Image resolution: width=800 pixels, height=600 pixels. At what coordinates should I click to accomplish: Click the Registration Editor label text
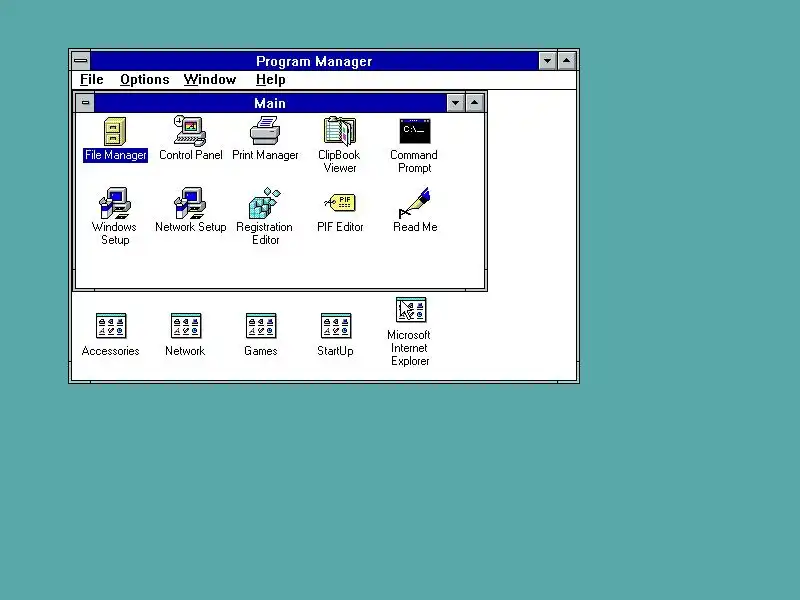pos(265,233)
